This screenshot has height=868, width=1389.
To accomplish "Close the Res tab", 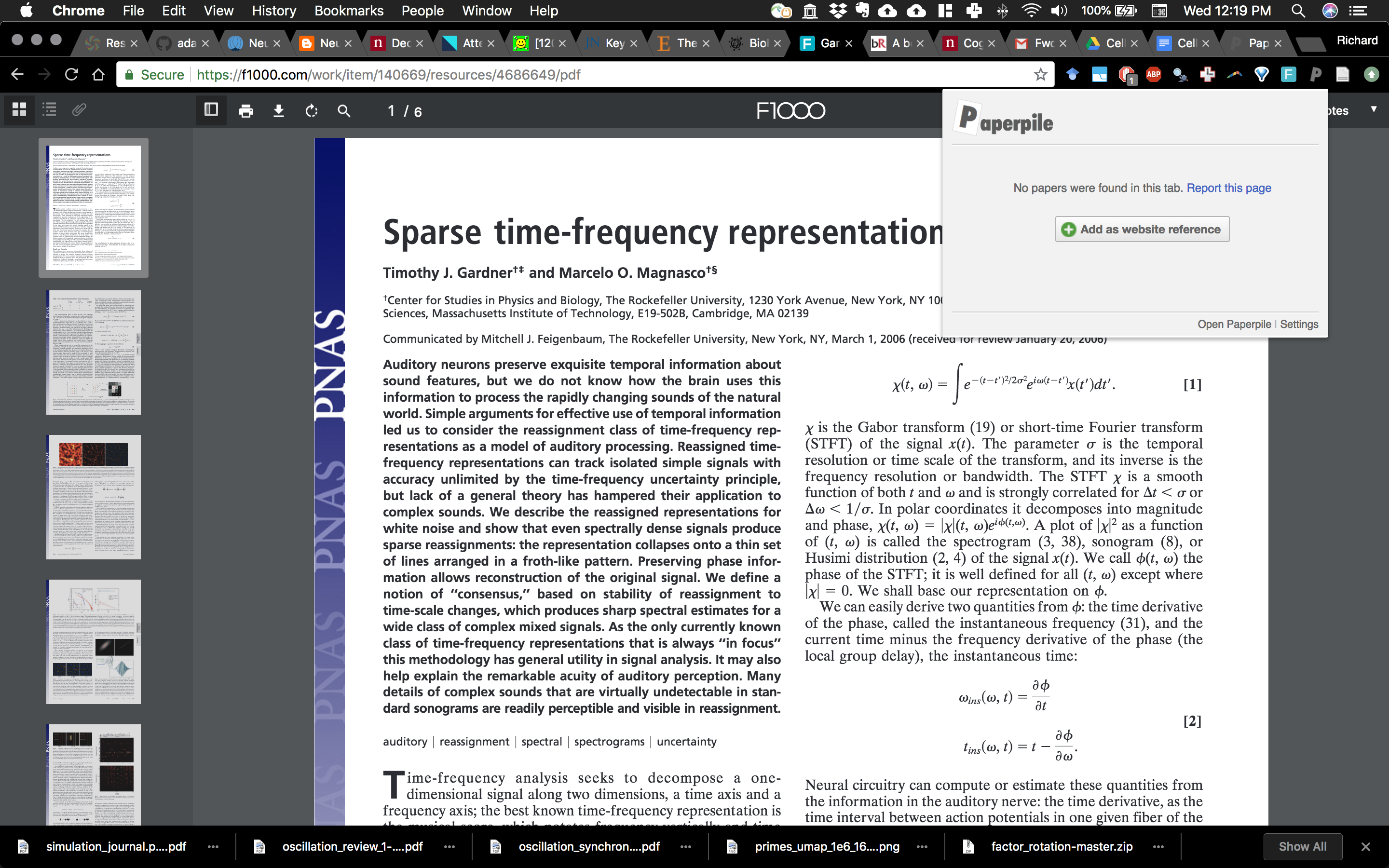I will coord(134,43).
